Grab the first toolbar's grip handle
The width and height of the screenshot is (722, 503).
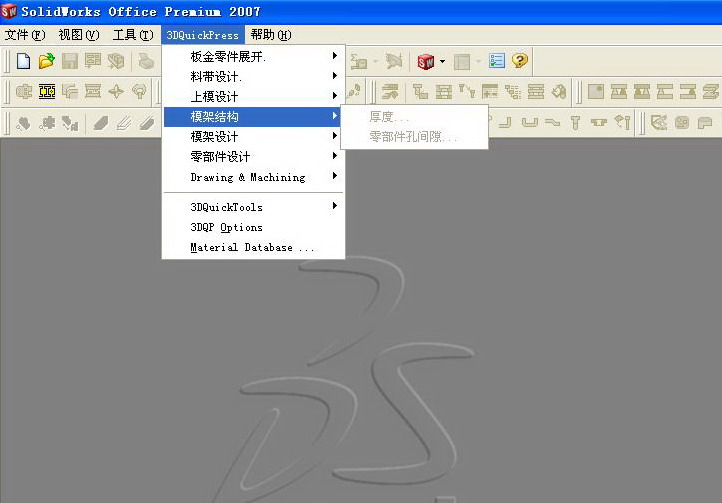point(7,61)
